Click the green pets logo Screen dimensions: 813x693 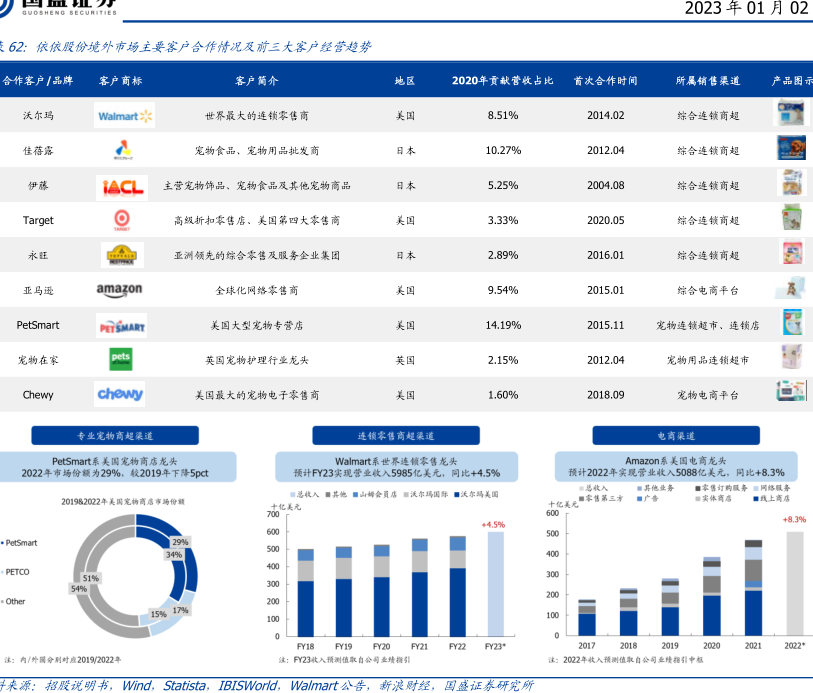[x=122, y=360]
